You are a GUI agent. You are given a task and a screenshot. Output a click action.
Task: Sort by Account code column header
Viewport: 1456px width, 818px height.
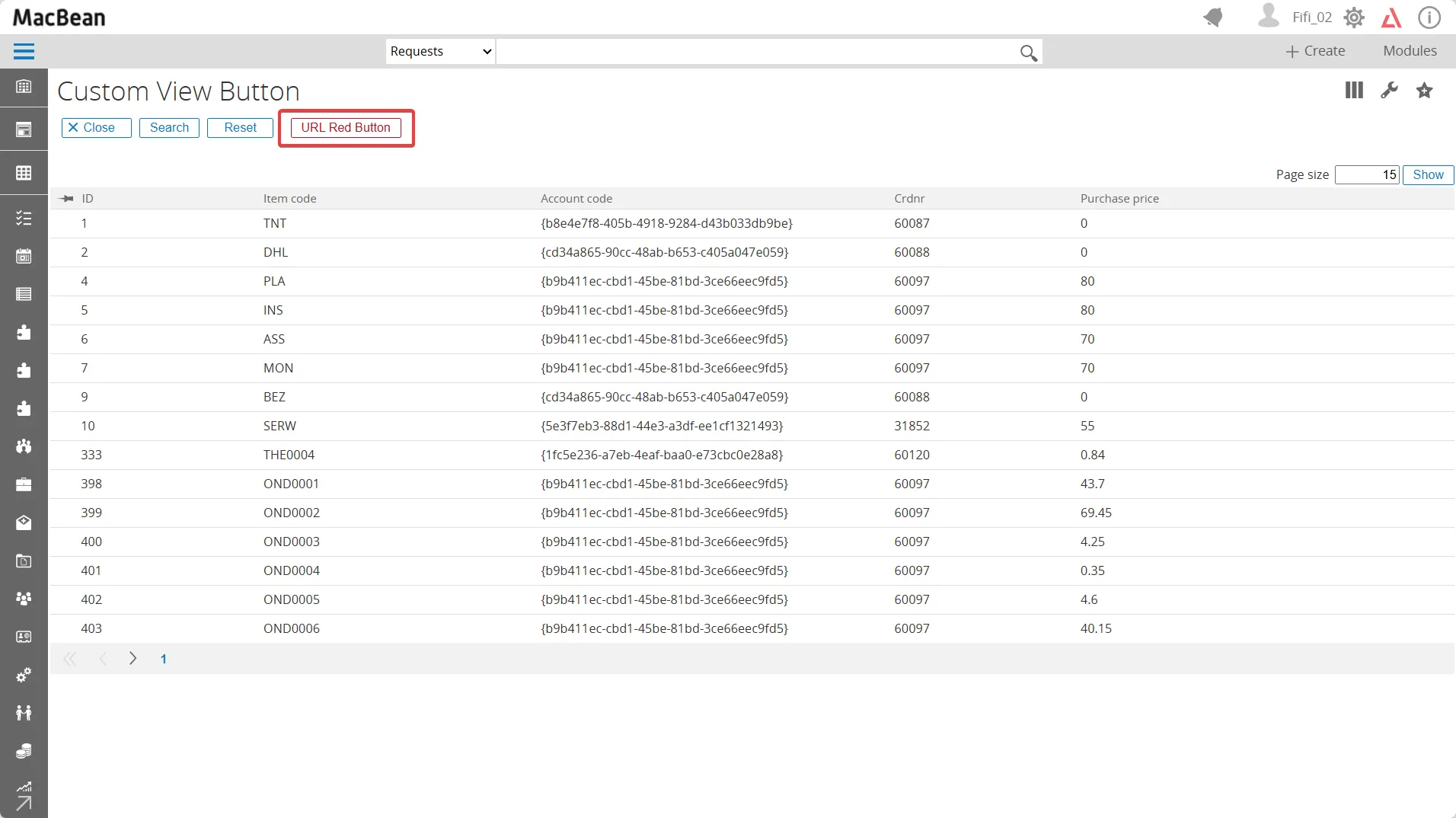pos(576,199)
